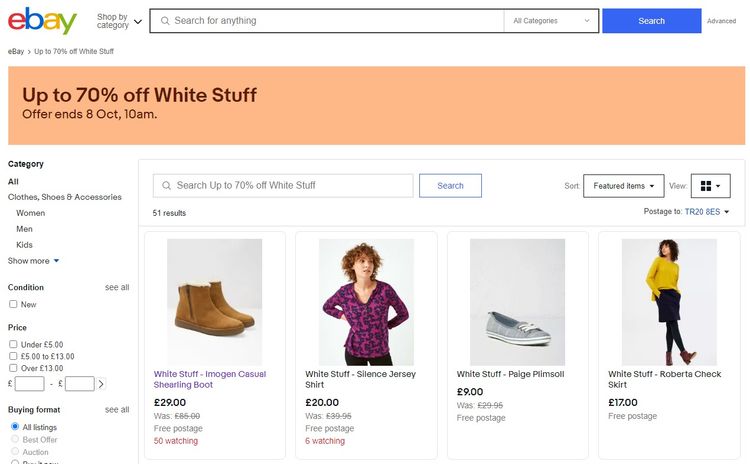
Task: Select the Best Offer radio button
Action: tap(15, 439)
